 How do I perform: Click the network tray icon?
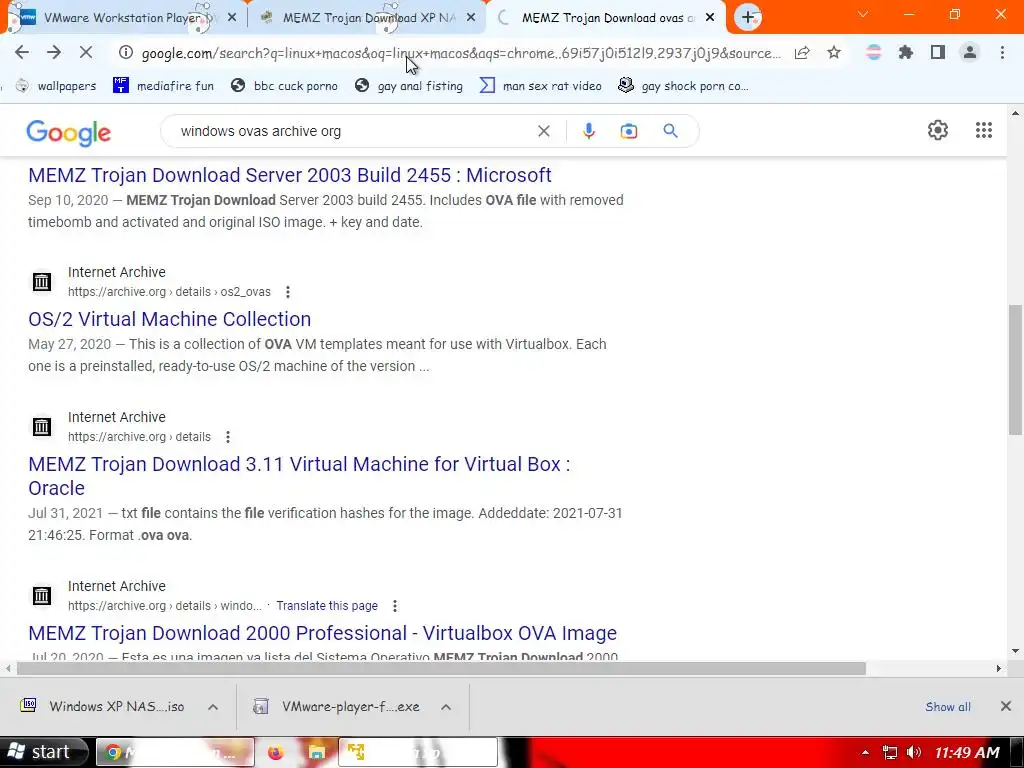click(889, 752)
